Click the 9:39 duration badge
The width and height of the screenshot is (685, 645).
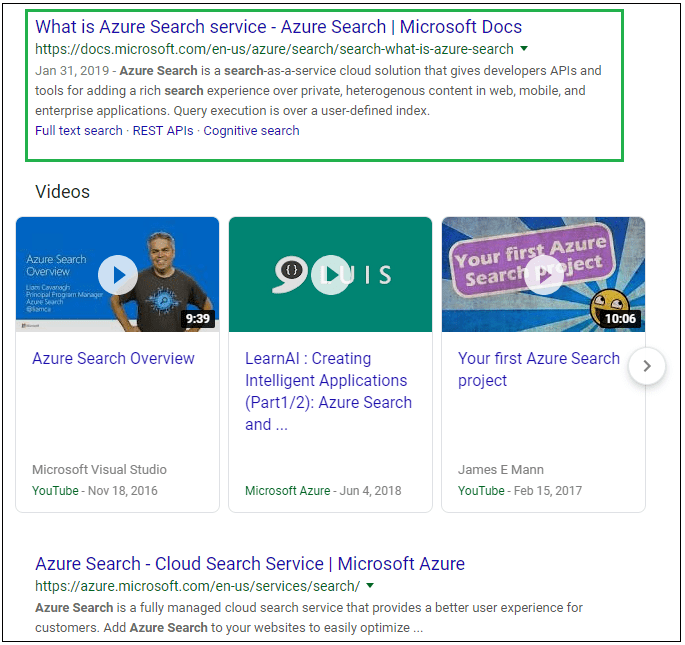[x=198, y=319]
